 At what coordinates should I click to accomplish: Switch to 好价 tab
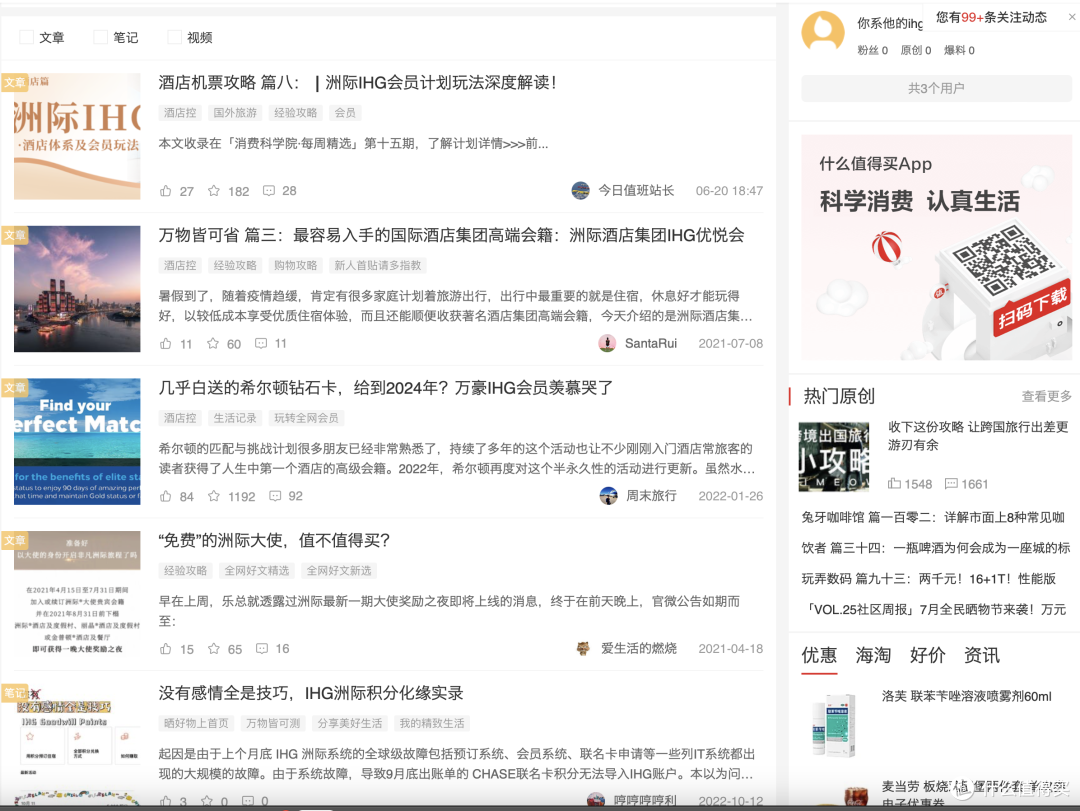(927, 655)
